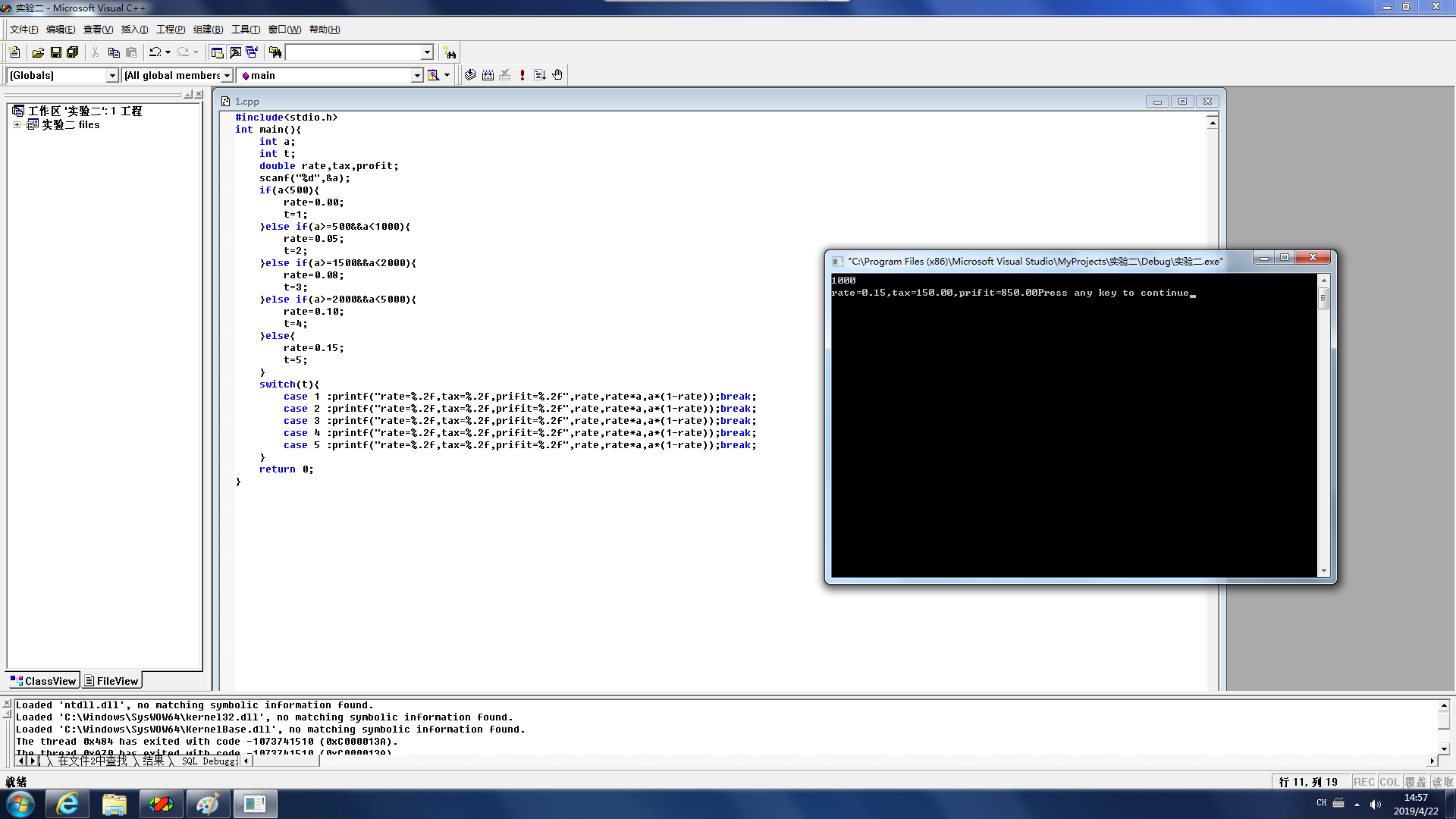Open the main function dropdown
Viewport: 1456px width, 819px height.
click(x=416, y=75)
